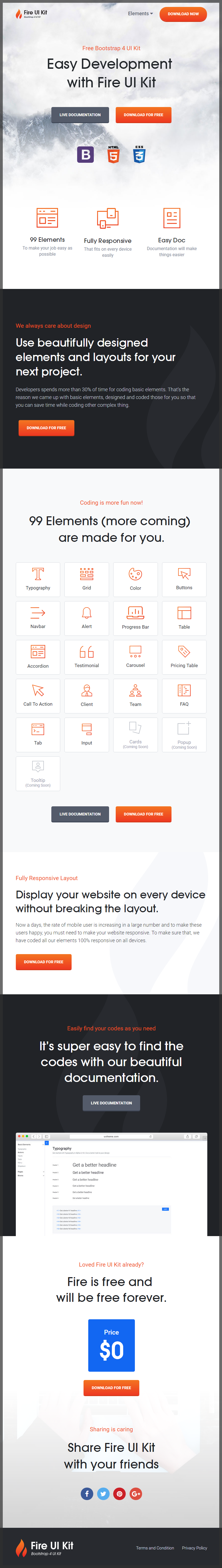This screenshot has width=222, height=1568.
Task: Click the "We always care about design" text
Action: click(53, 326)
